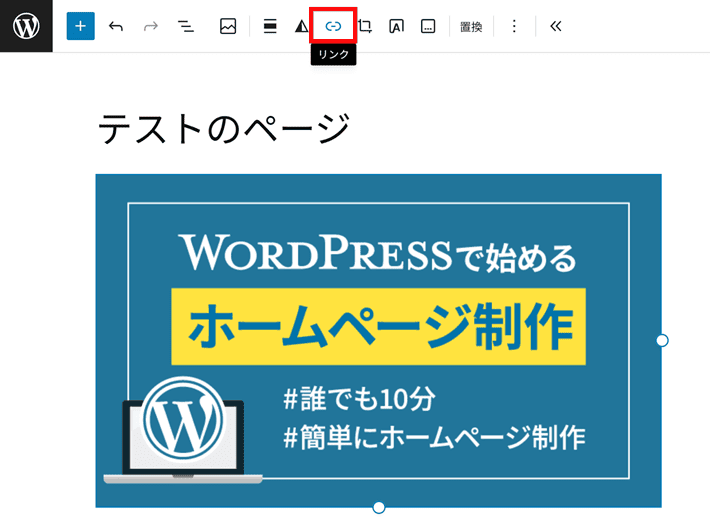Click the WordPress logo to view posts
The image size is (710, 526).
26,26
